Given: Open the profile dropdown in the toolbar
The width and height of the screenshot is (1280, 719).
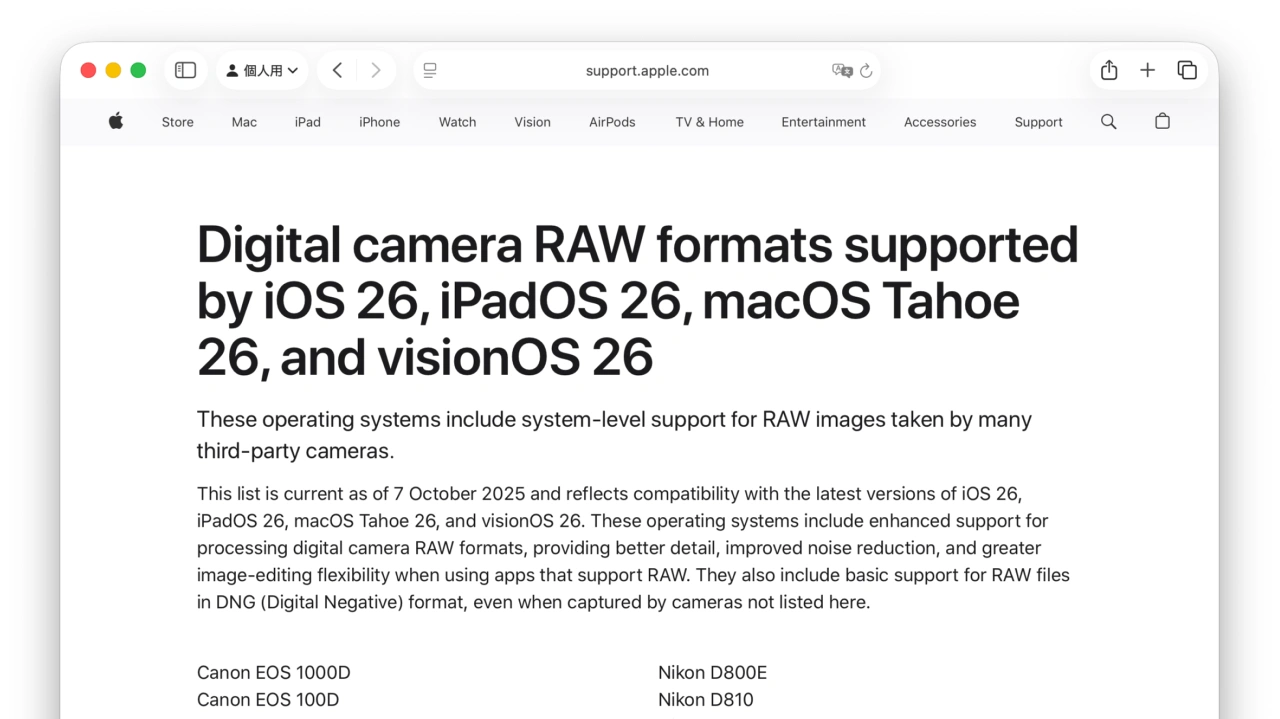Looking at the screenshot, I should click(x=262, y=70).
